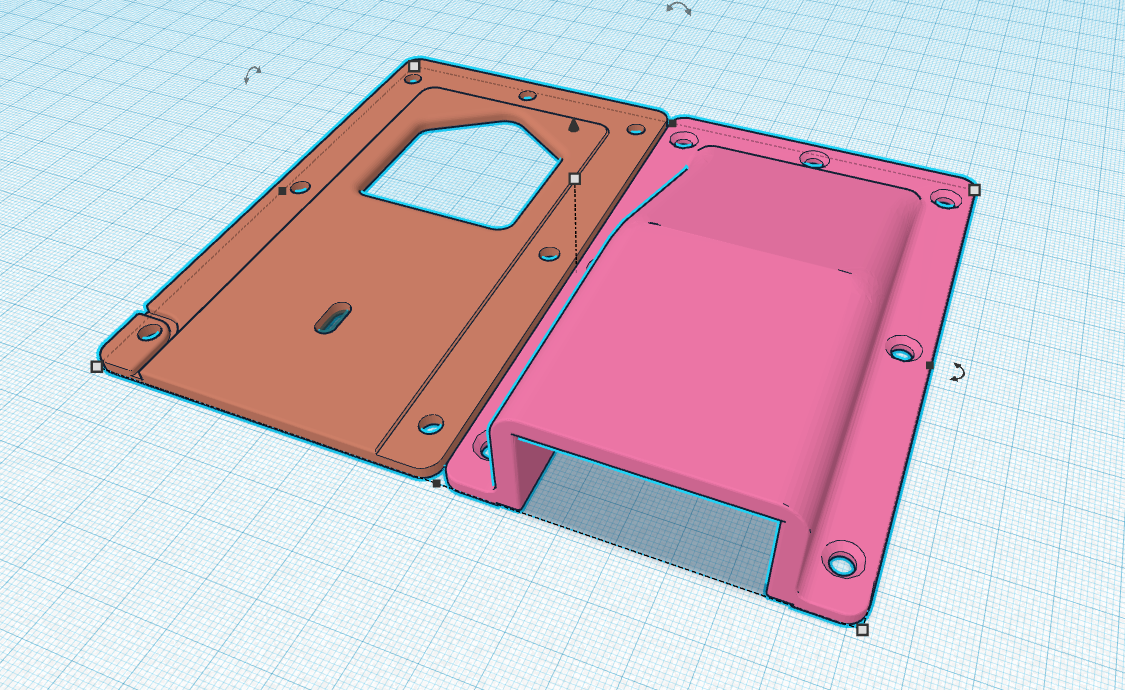Viewport: 1125px width, 690px height.
Task: Click black midpoint handle on orange plate's left edge
Action: coord(282,190)
